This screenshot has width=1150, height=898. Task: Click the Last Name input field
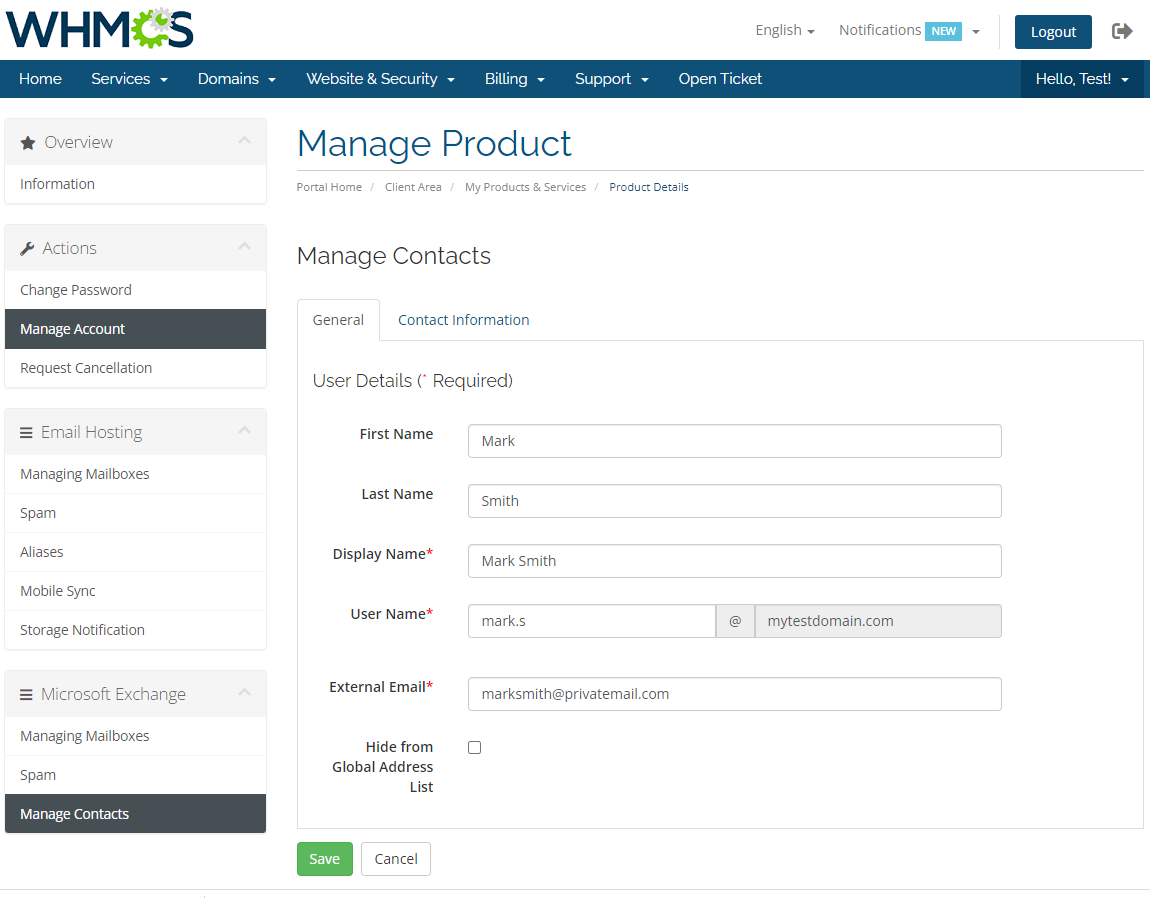tap(735, 501)
